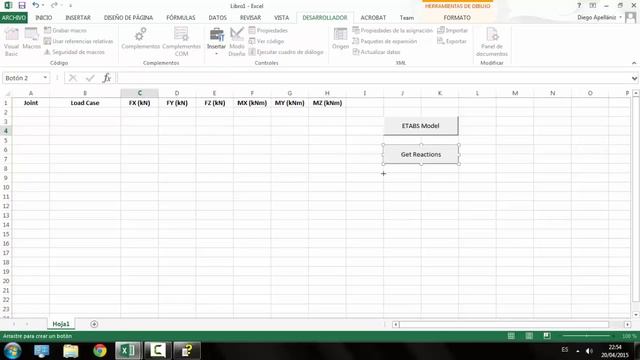Open Diego Apellániz account menu

(599, 17)
